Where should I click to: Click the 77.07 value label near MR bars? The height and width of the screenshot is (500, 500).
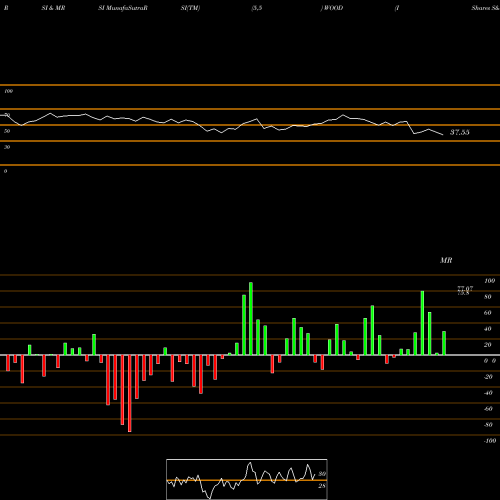[465, 288]
